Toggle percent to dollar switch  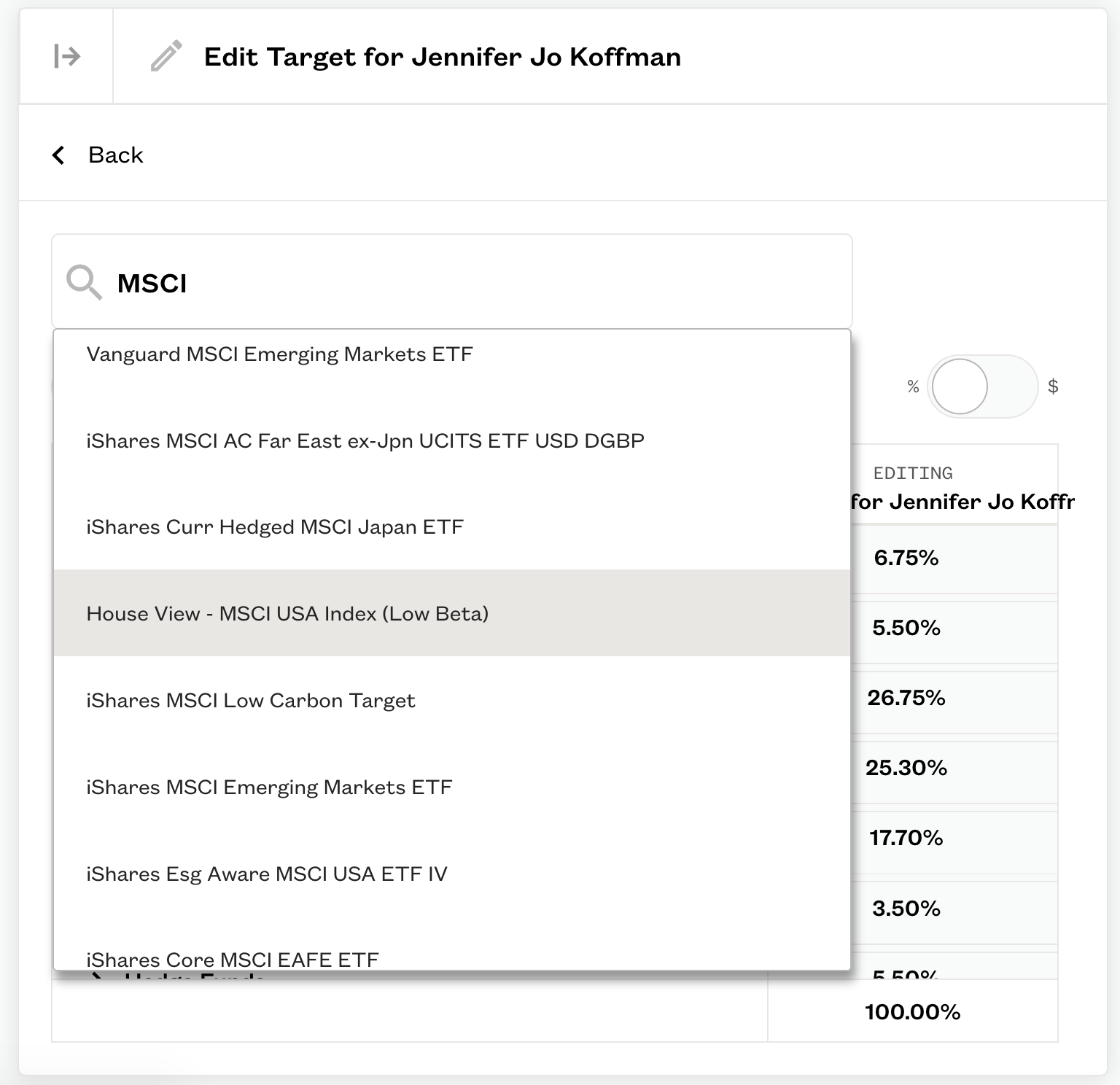(982, 386)
